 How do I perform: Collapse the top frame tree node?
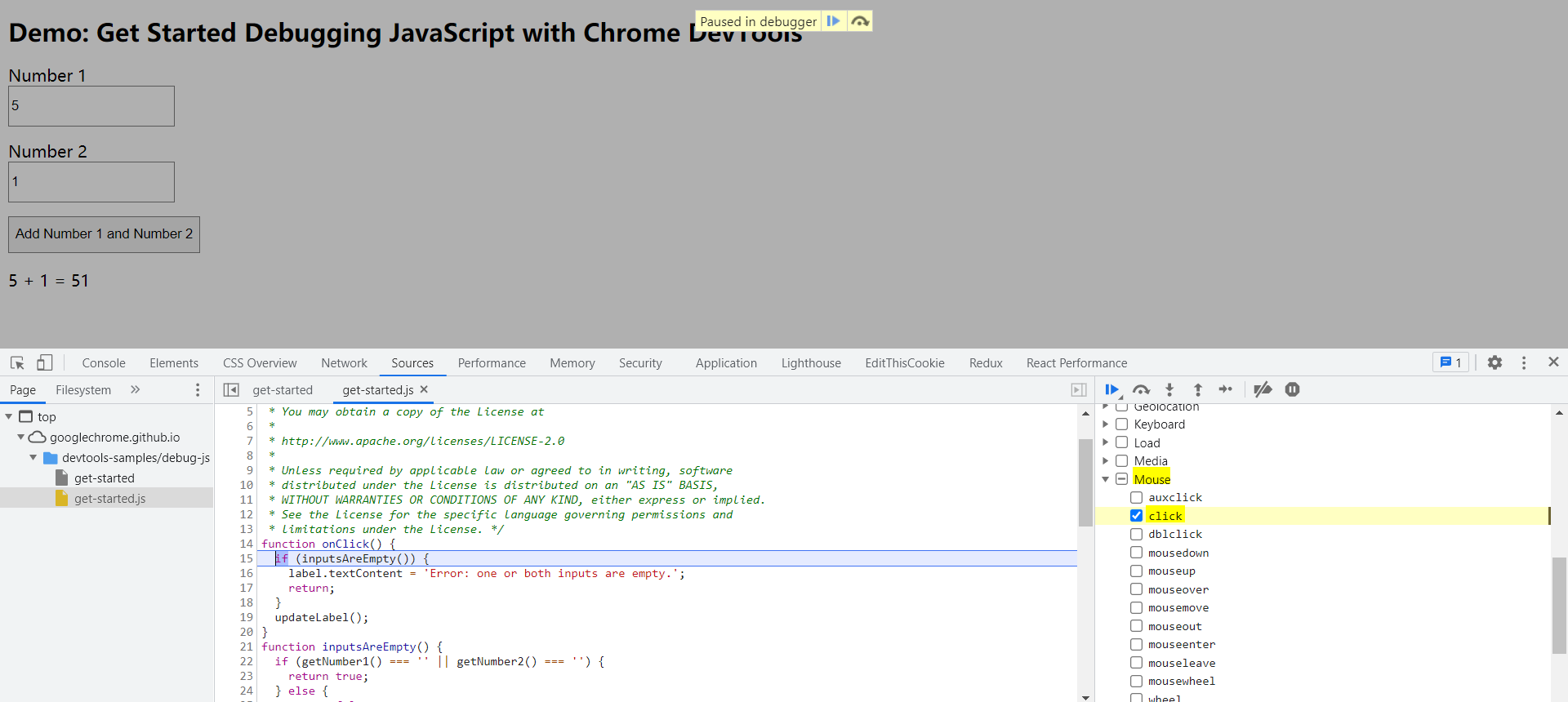coord(9,416)
